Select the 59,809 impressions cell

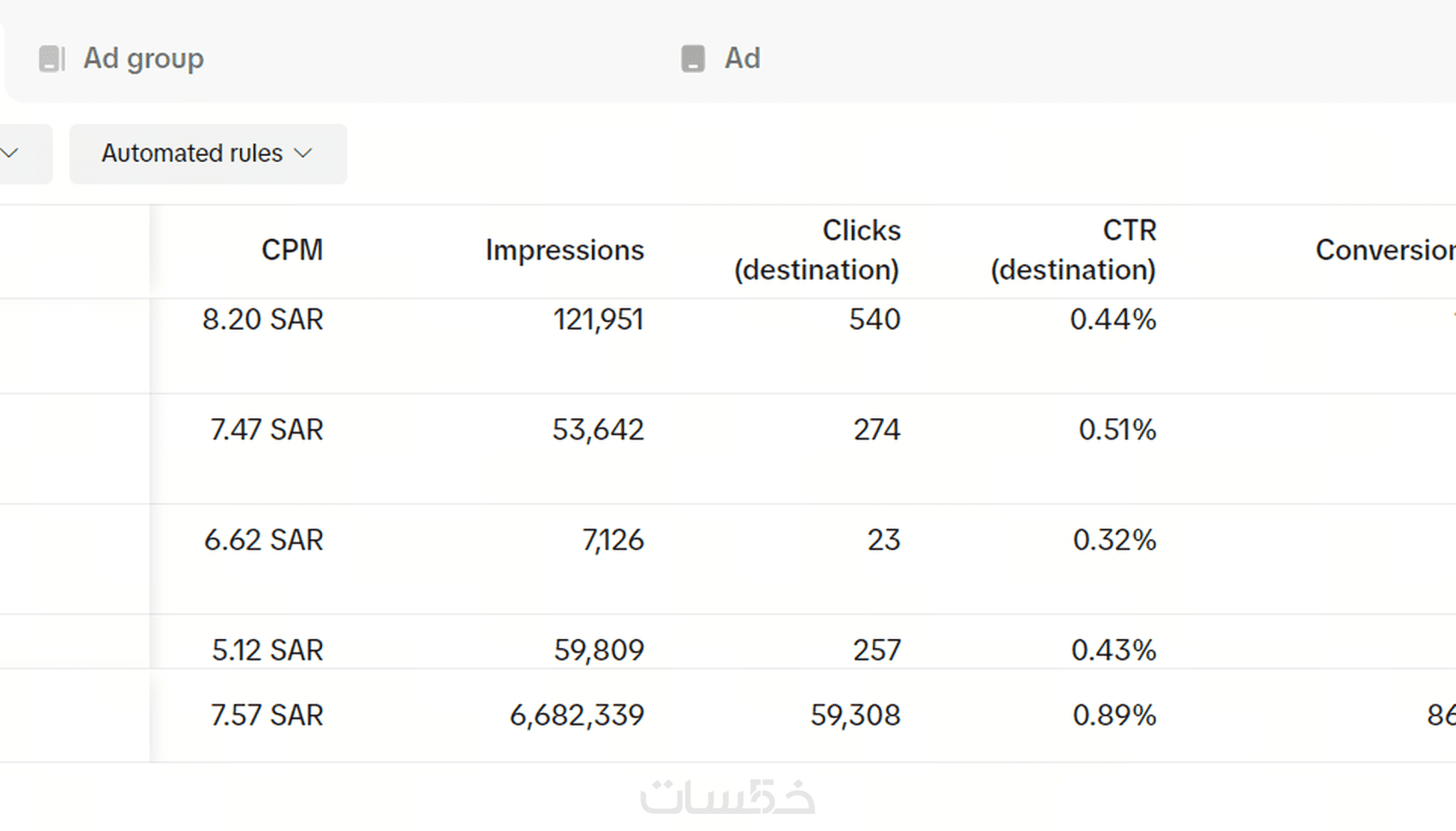point(599,650)
